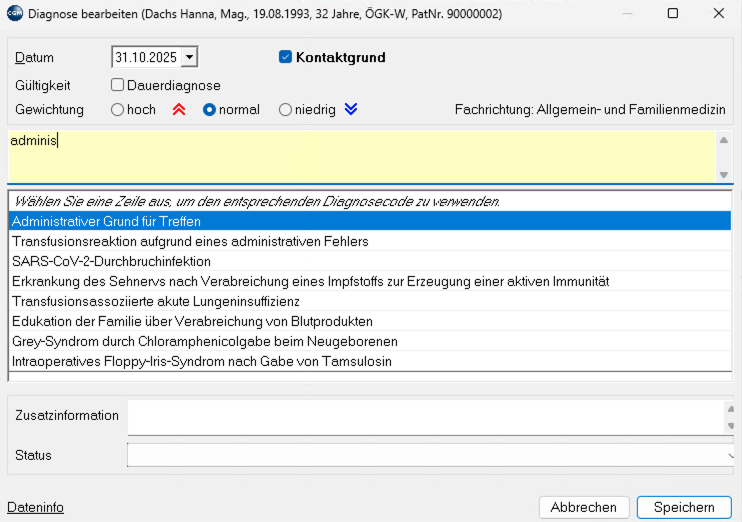This screenshot has width=742, height=522.
Task: Click the blue double down-arrow icon
Action: [x=350, y=110]
